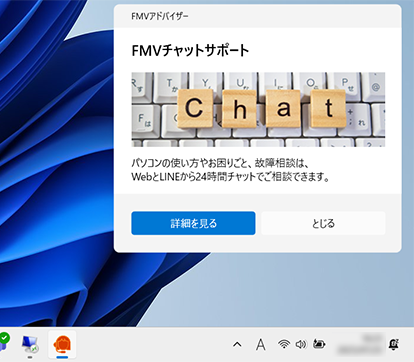Image resolution: width=414 pixels, height=362 pixels.
Task: Switch IME mode via the A indicator
Action: (x=261, y=344)
